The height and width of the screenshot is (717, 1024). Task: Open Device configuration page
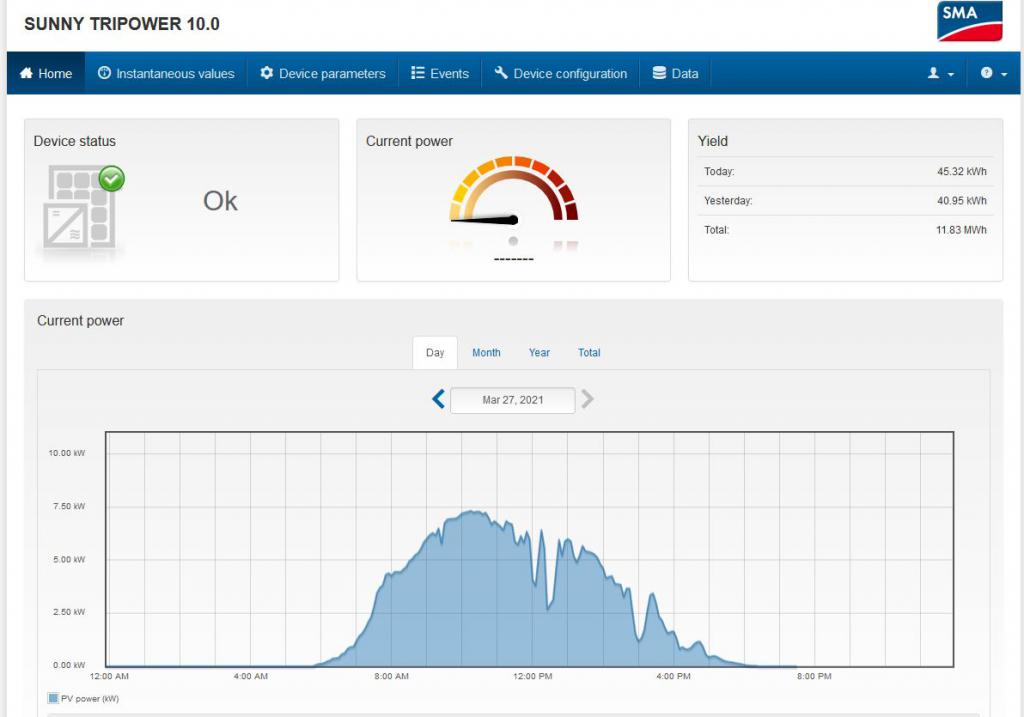pos(560,73)
